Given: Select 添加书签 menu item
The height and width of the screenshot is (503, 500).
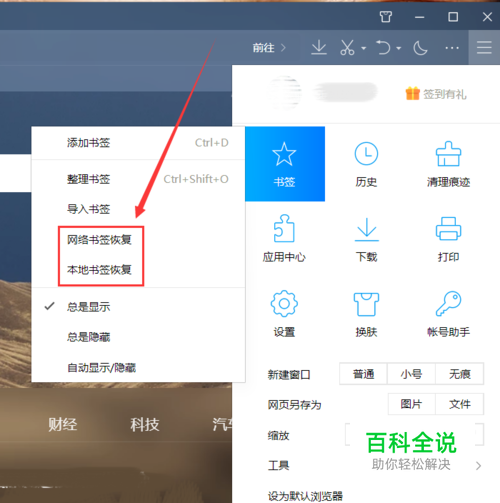Looking at the screenshot, I should (138, 143).
